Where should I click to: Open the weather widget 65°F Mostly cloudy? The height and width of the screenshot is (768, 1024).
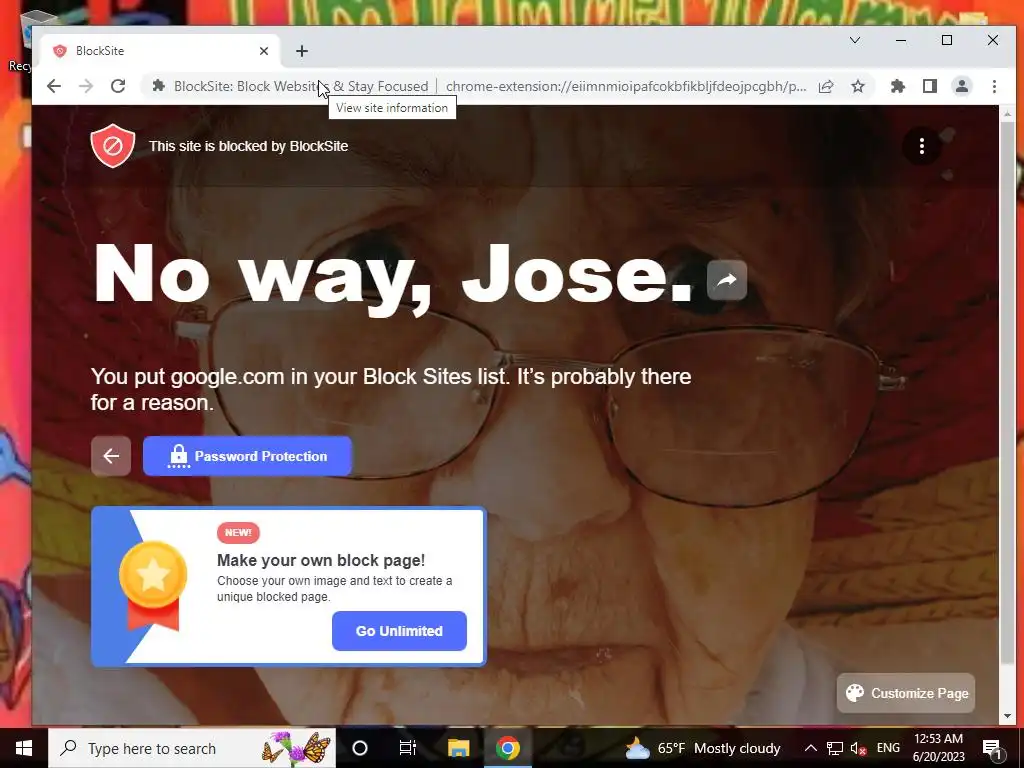702,748
